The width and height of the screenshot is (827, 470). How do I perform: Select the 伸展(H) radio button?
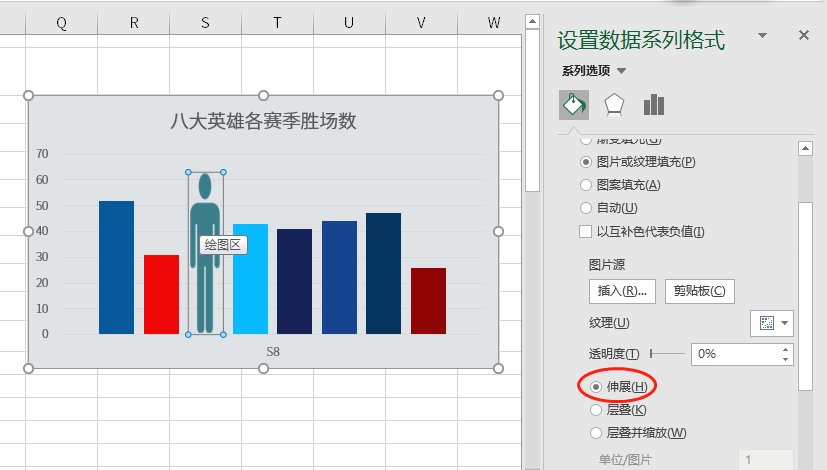click(x=596, y=387)
